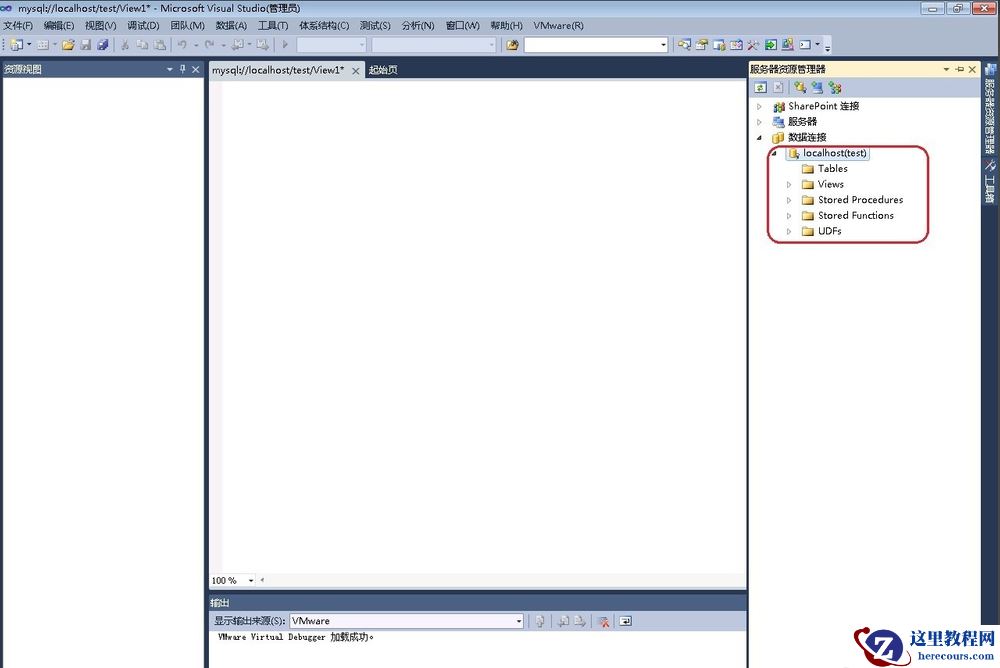
Task: Click the Clear All output icon
Action: point(603,621)
